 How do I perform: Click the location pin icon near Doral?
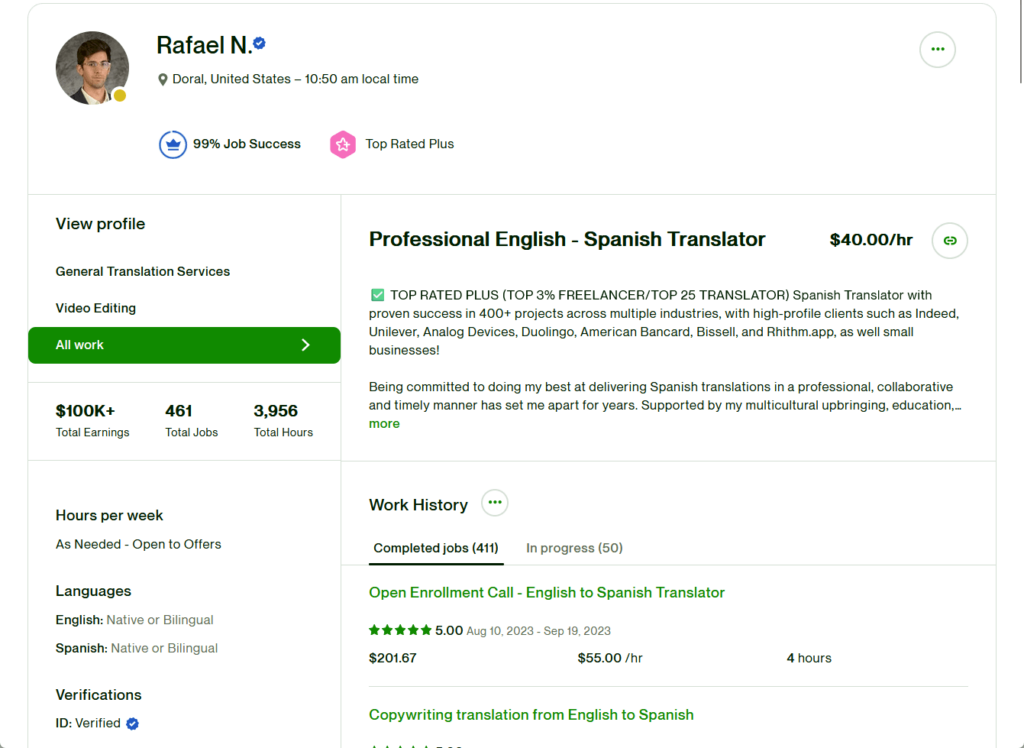click(163, 80)
